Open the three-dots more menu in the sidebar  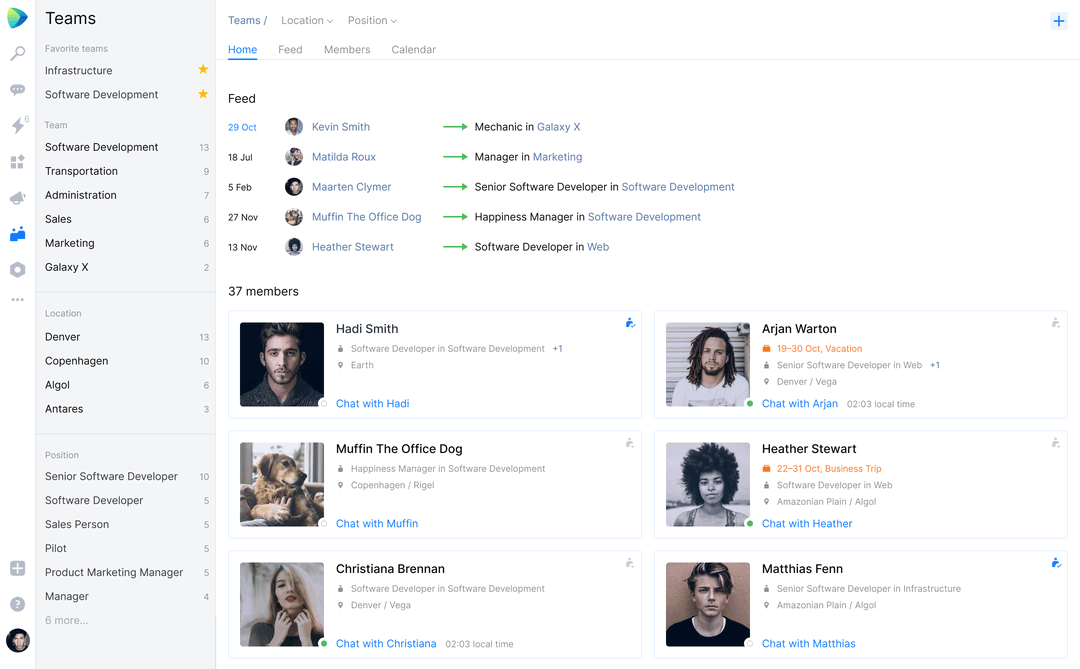(18, 300)
